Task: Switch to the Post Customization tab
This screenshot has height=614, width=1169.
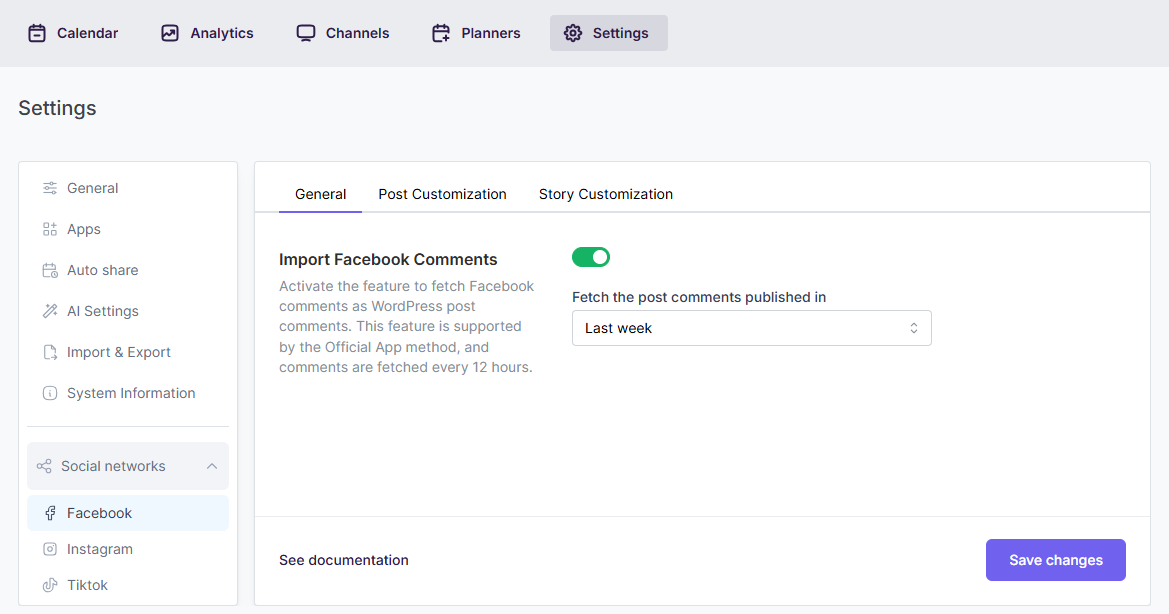Action: [x=442, y=194]
